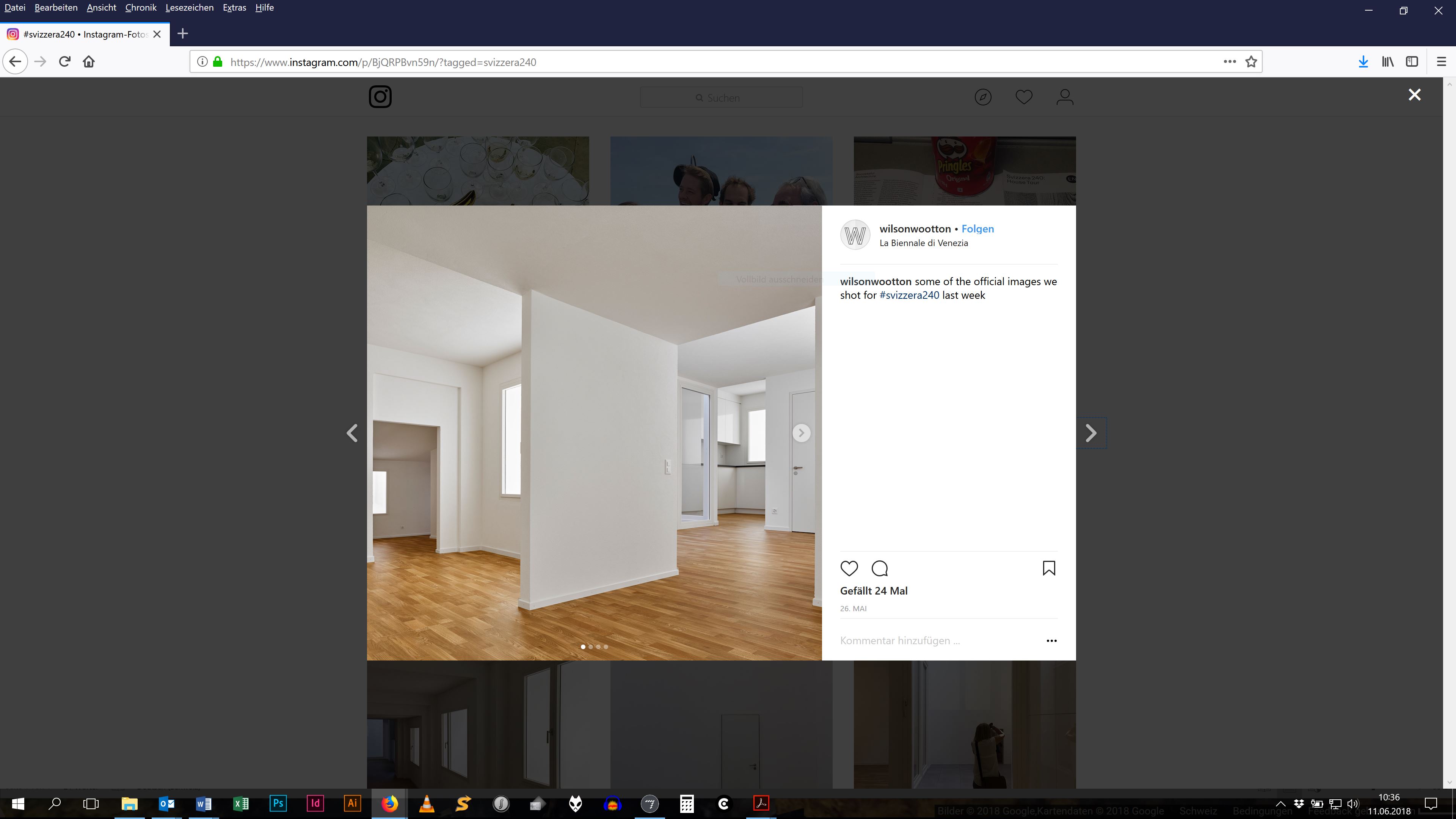Open the Lesezeichen menu
Image resolution: width=1456 pixels, height=819 pixels.
(189, 7)
